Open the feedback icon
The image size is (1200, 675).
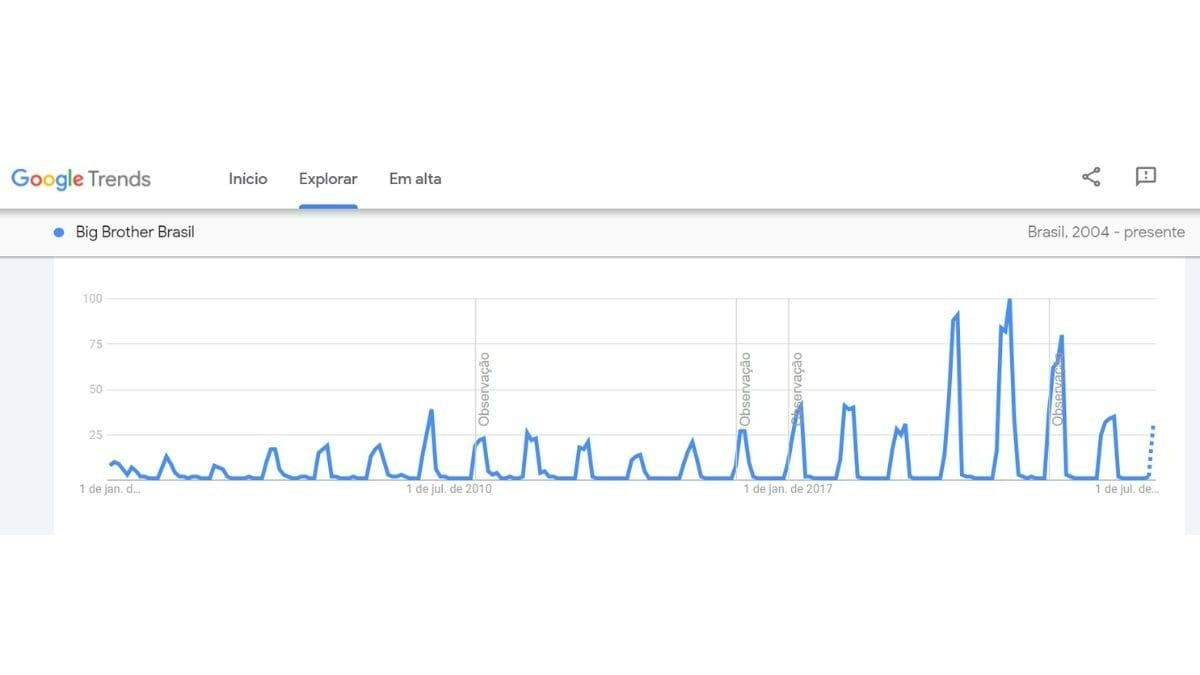coord(1146,177)
